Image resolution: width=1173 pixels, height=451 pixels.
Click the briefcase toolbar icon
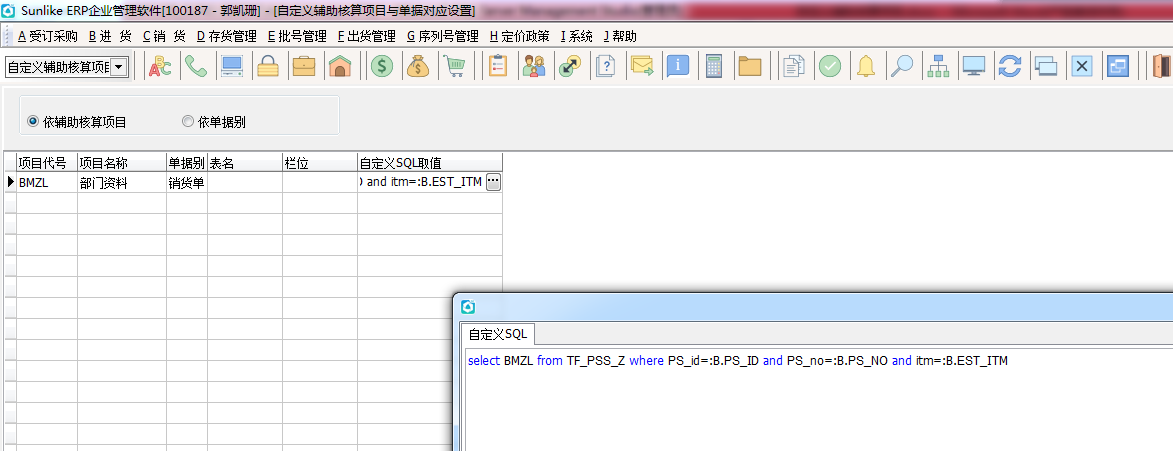coord(304,67)
